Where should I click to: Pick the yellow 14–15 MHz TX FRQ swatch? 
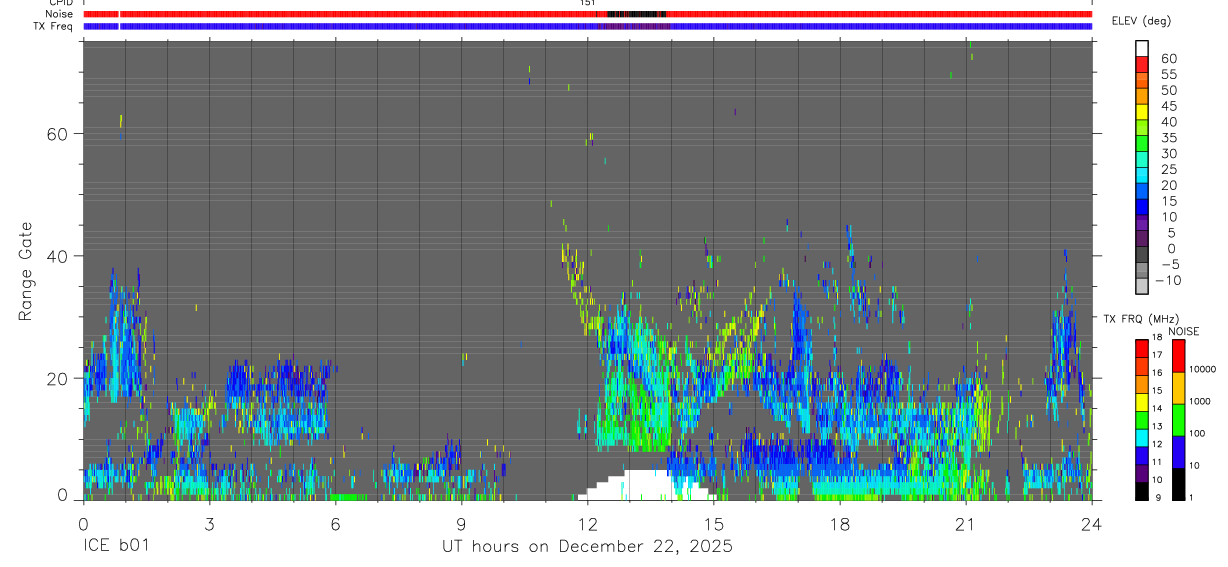[x=1142, y=401]
